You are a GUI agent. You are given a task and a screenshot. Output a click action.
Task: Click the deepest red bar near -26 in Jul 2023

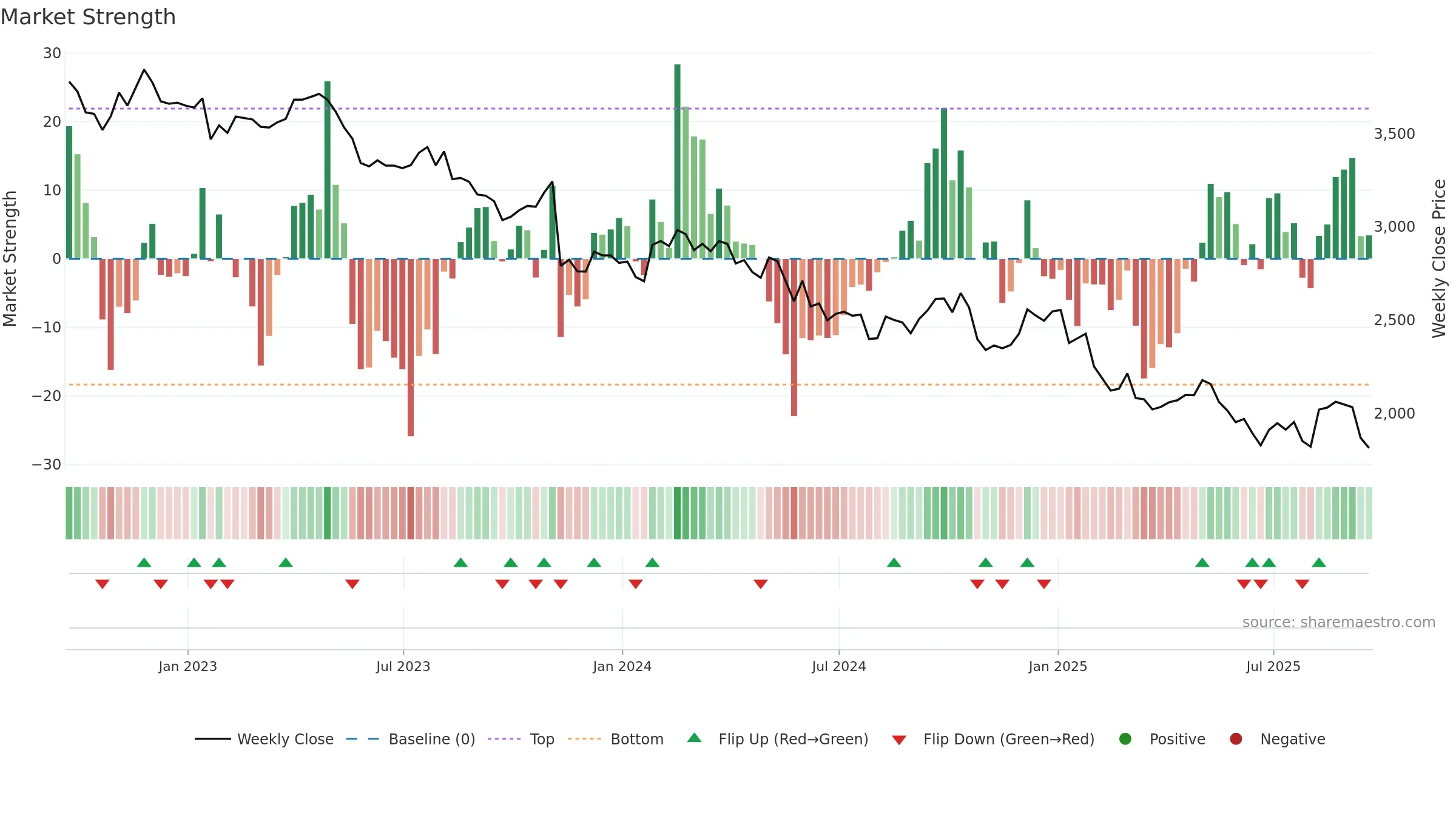pyautogui.click(x=411, y=348)
